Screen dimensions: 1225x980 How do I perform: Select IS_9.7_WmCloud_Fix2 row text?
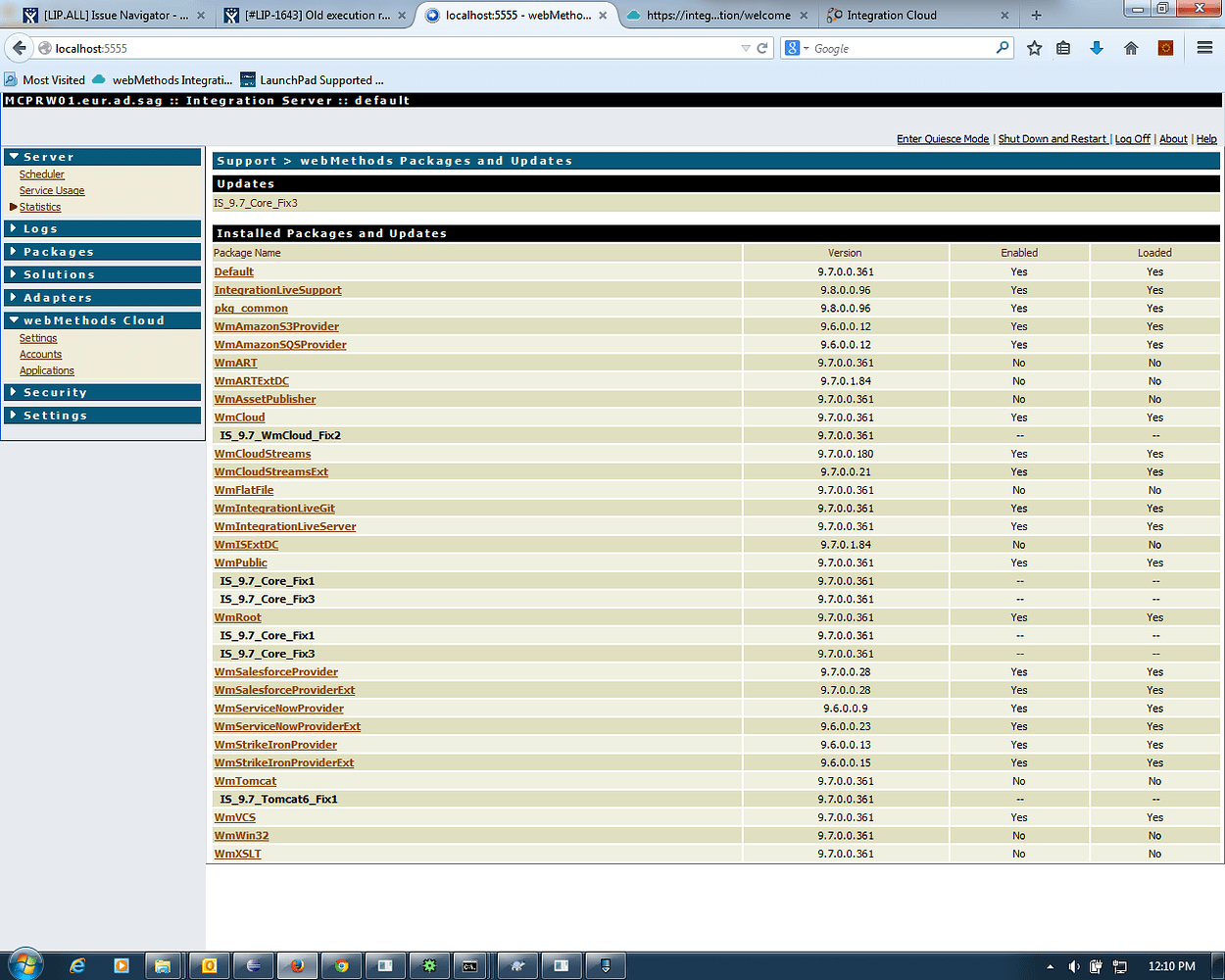[x=280, y=435]
